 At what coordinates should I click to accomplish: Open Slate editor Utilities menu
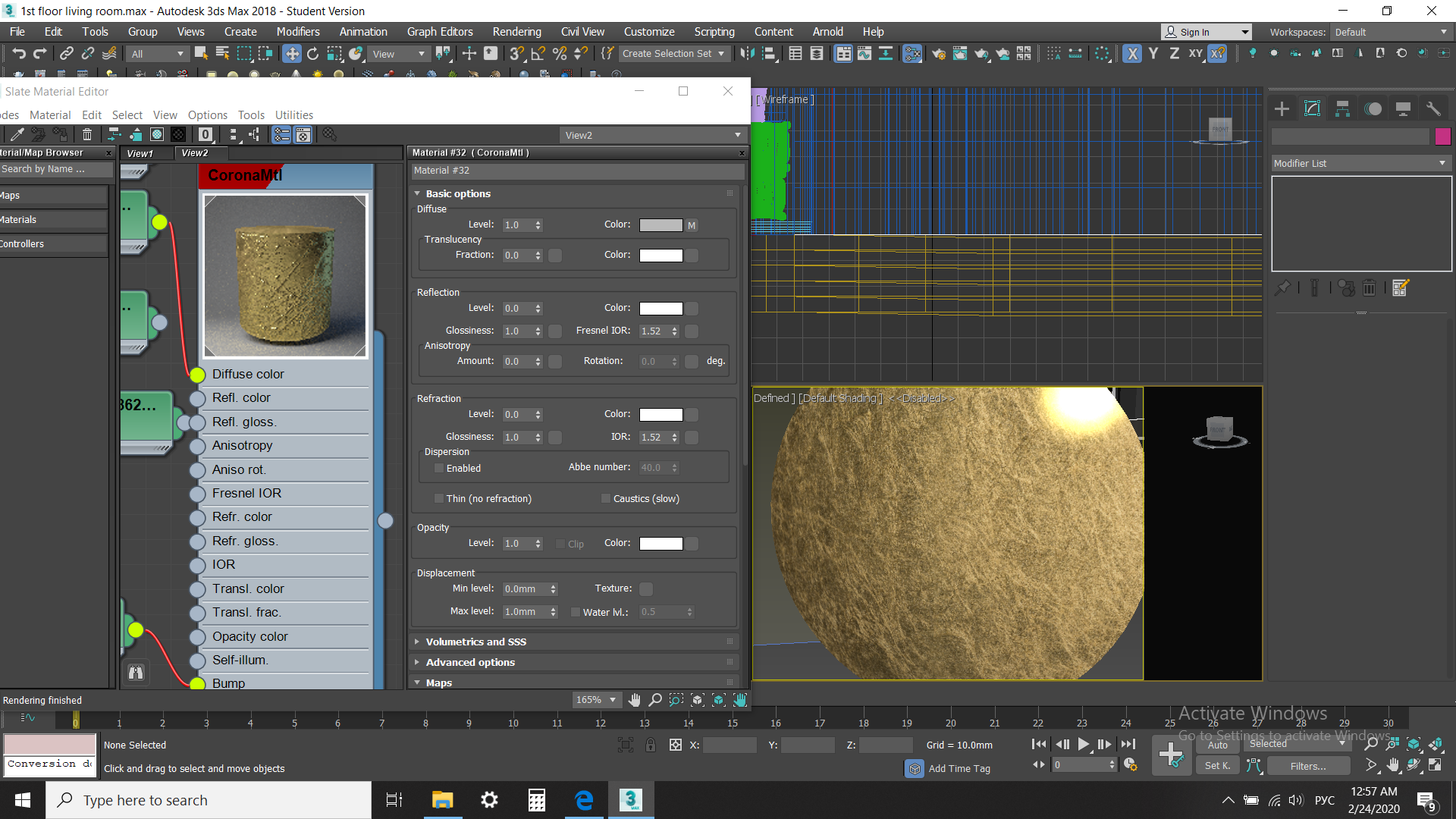[294, 115]
